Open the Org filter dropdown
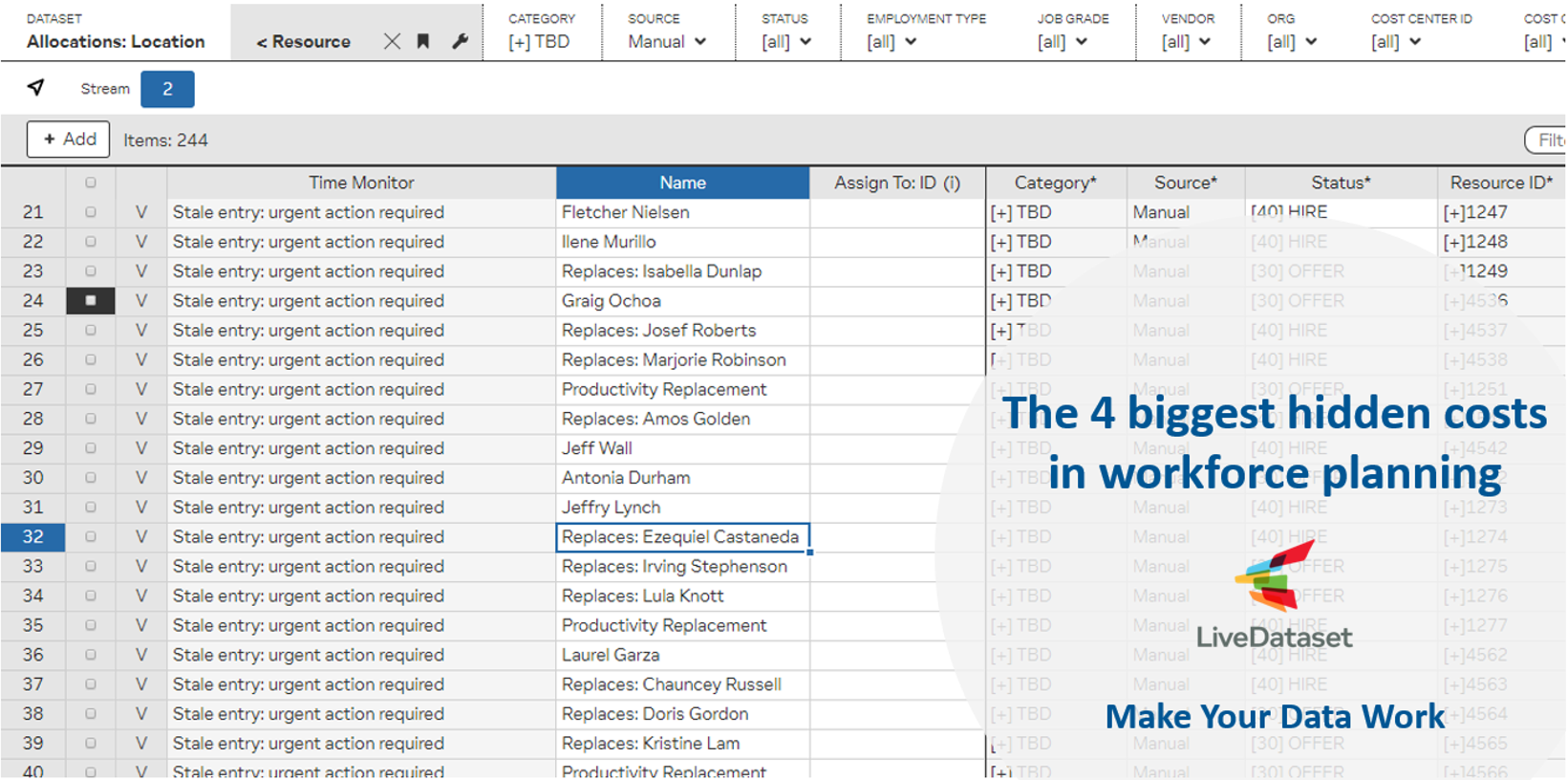Image resolution: width=1568 pixels, height=780 pixels. point(1293,41)
